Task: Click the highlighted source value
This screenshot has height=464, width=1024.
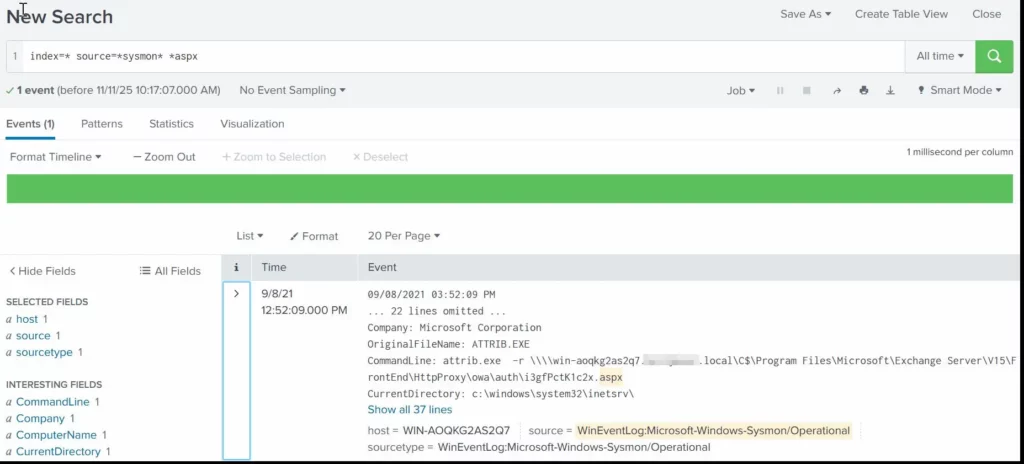Action: point(714,431)
